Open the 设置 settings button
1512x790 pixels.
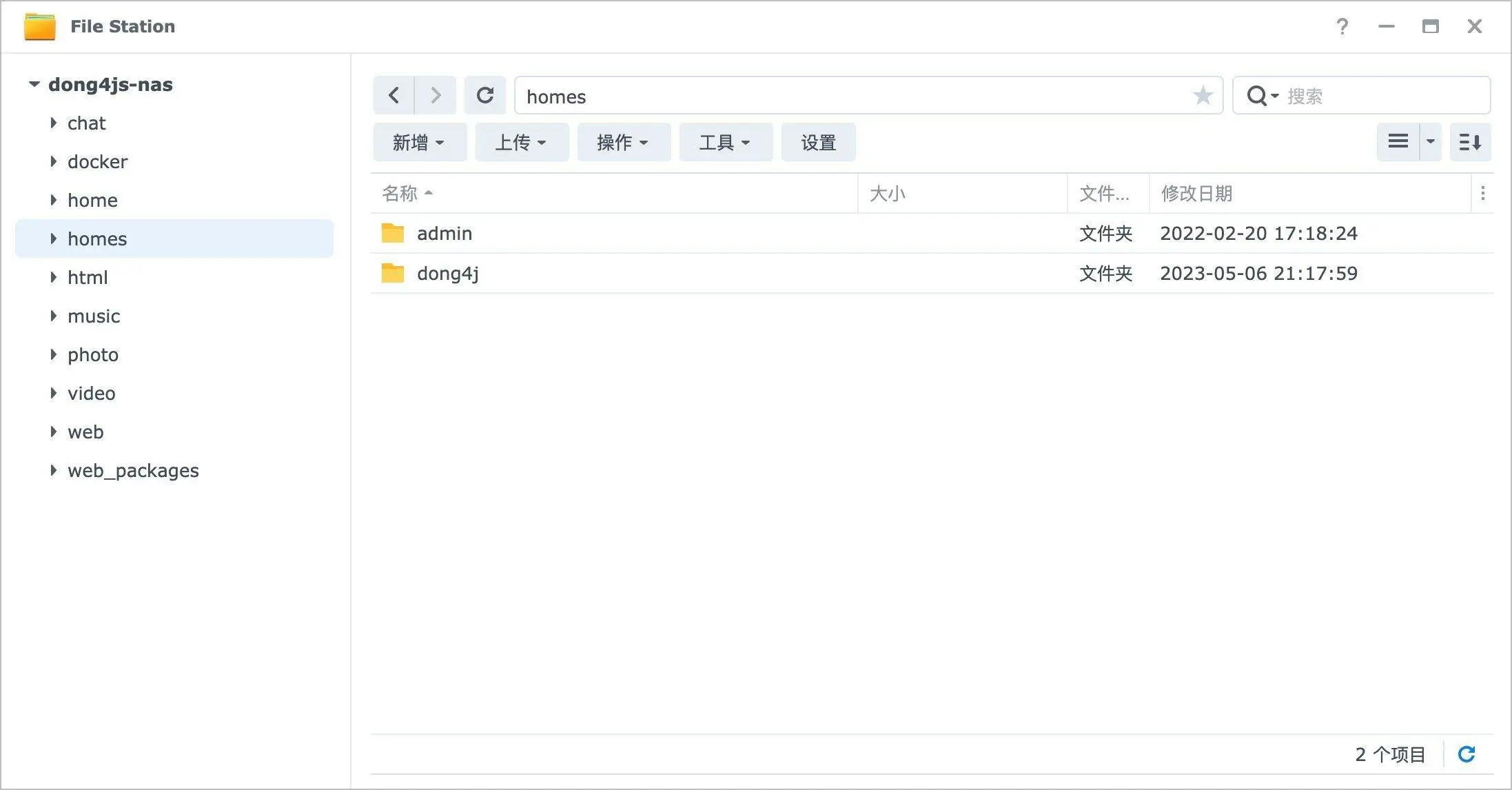[x=818, y=142]
